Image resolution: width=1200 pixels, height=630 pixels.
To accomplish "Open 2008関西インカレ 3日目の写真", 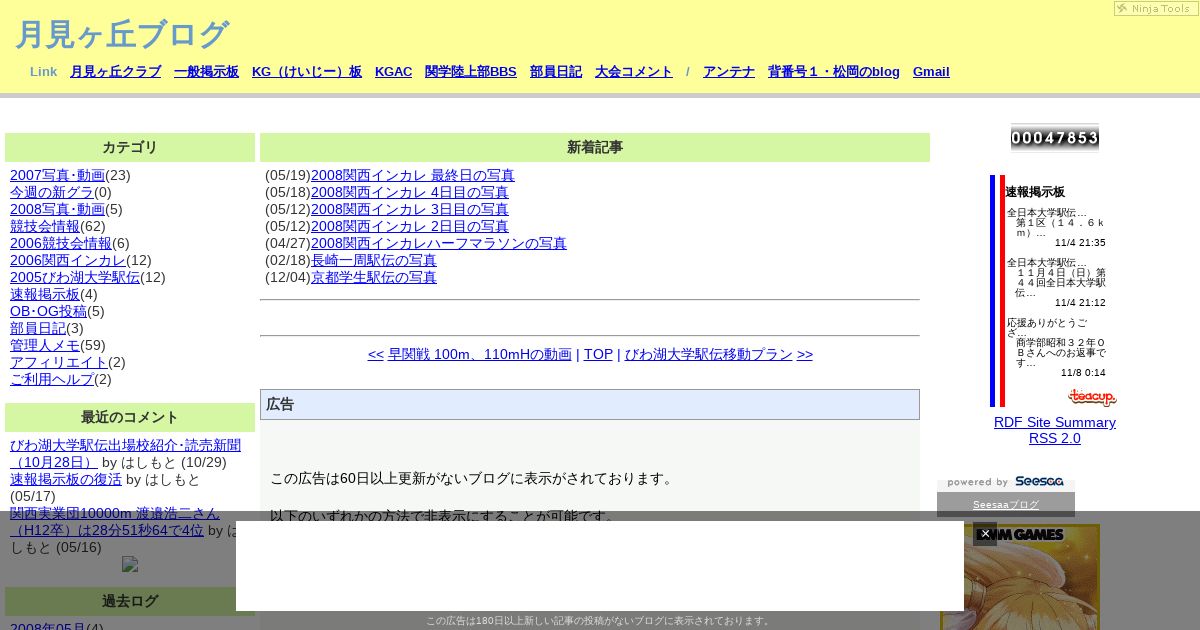I will click(x=410, y=209).
